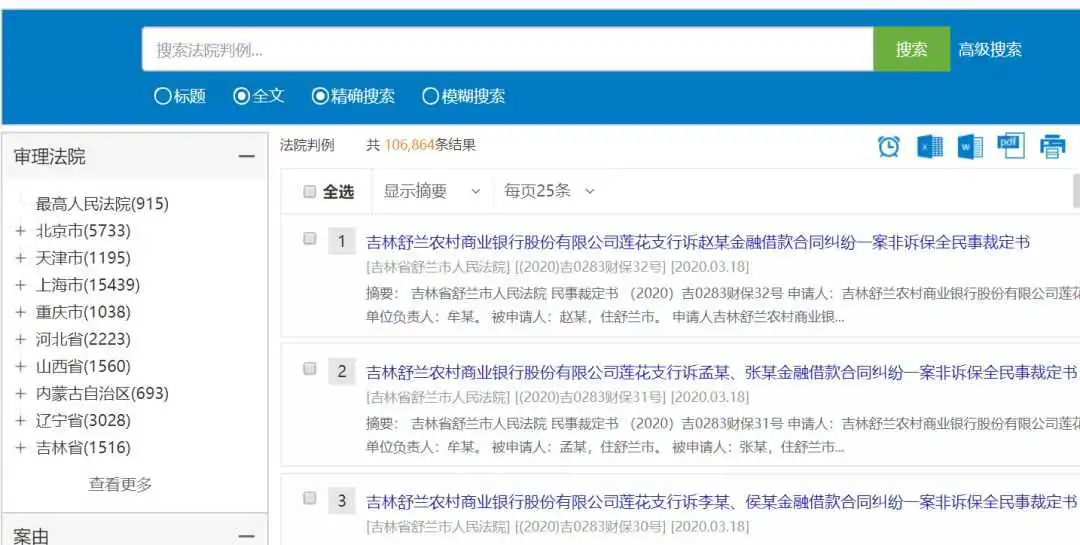The height and width of the screenshot is (545, 1080).
Task: Click the 法院判例 label
Action: (x=307, y=145)
